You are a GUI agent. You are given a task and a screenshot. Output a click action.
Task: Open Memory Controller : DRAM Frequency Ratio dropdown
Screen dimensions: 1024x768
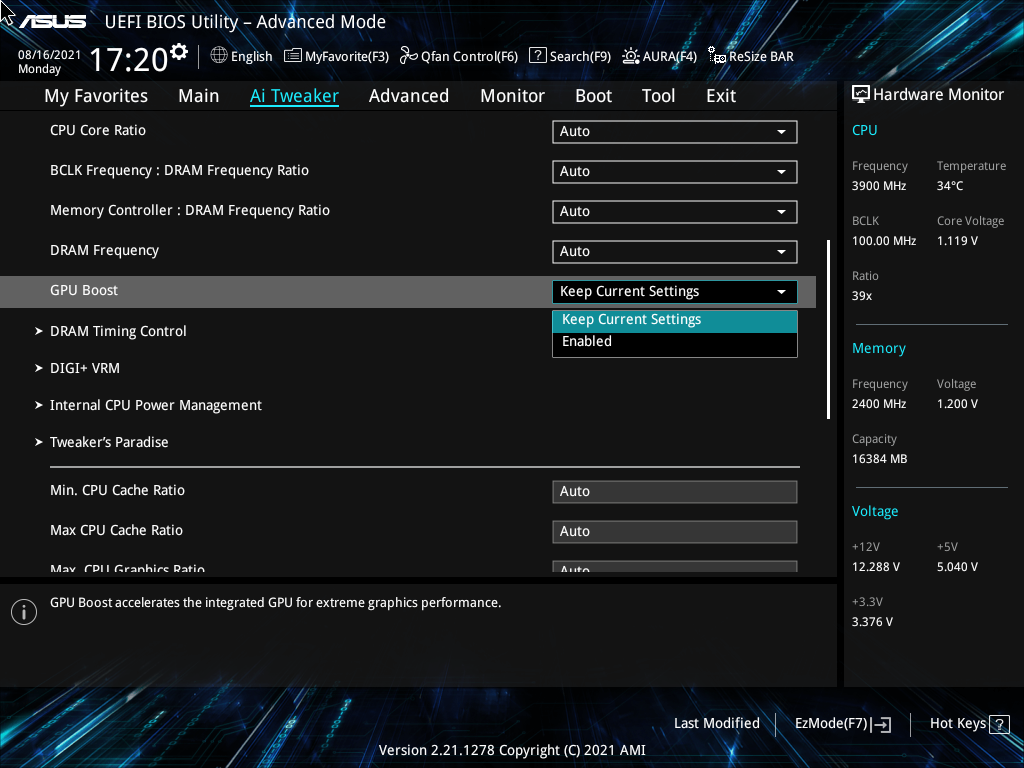675,212
